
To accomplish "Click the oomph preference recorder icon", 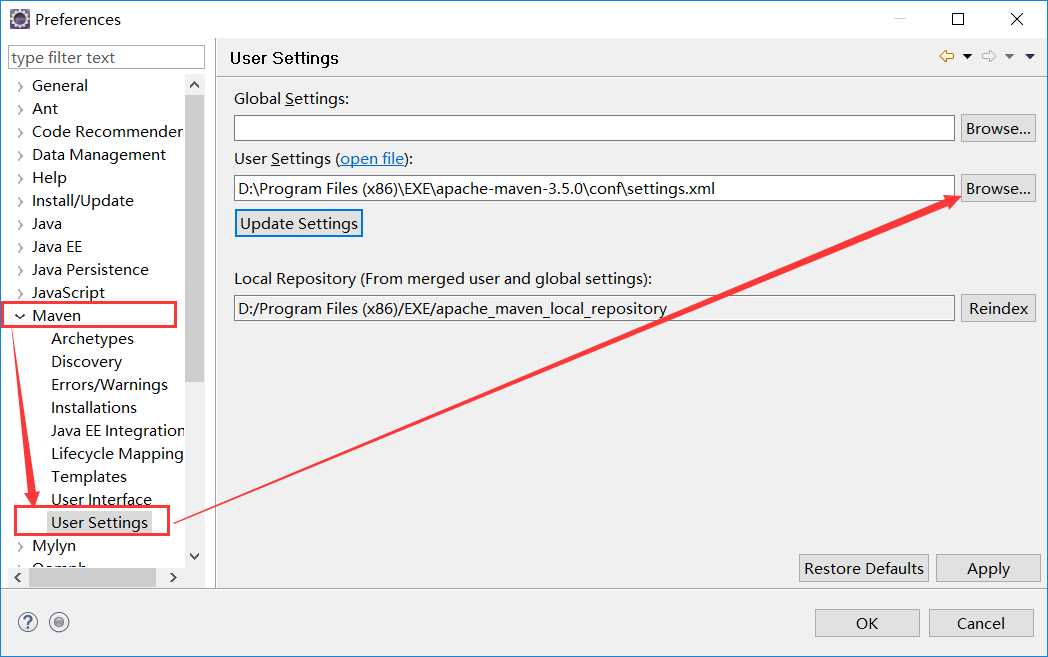I will click(x=59, y=622).
